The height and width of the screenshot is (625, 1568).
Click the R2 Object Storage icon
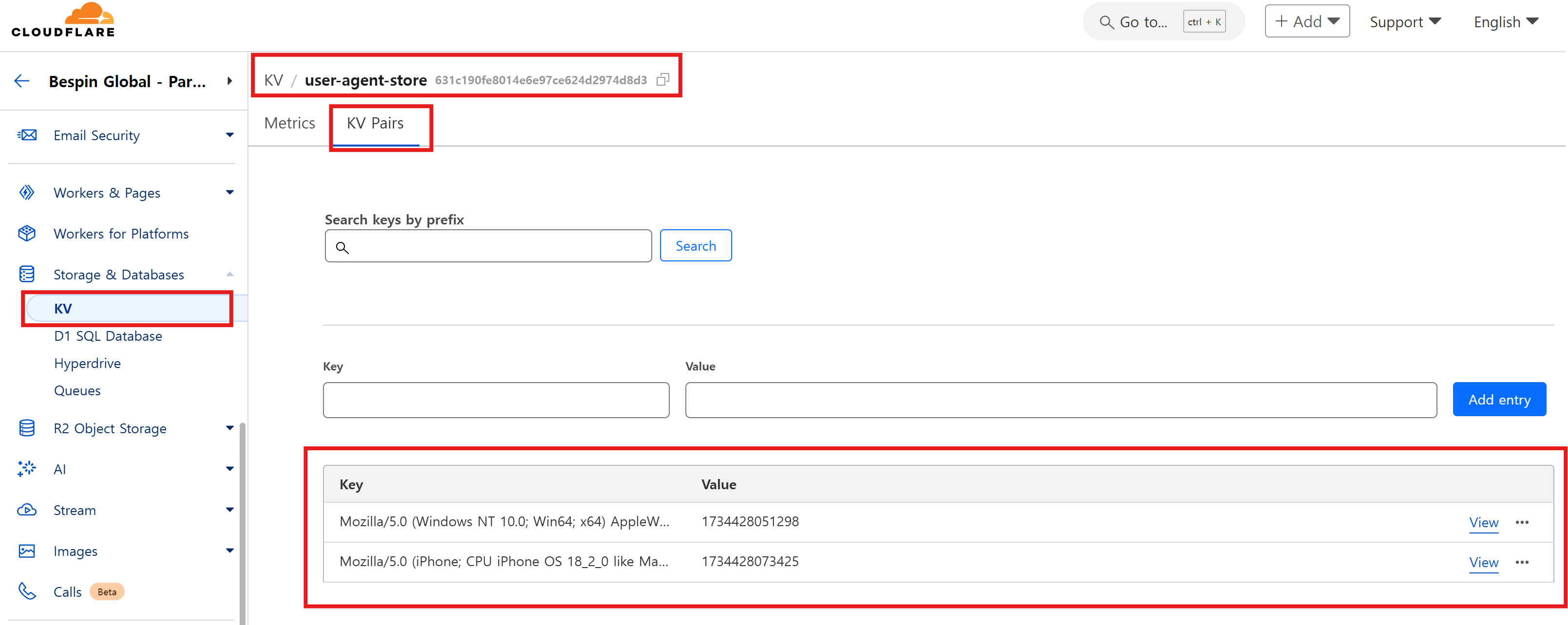click(27, 428)
